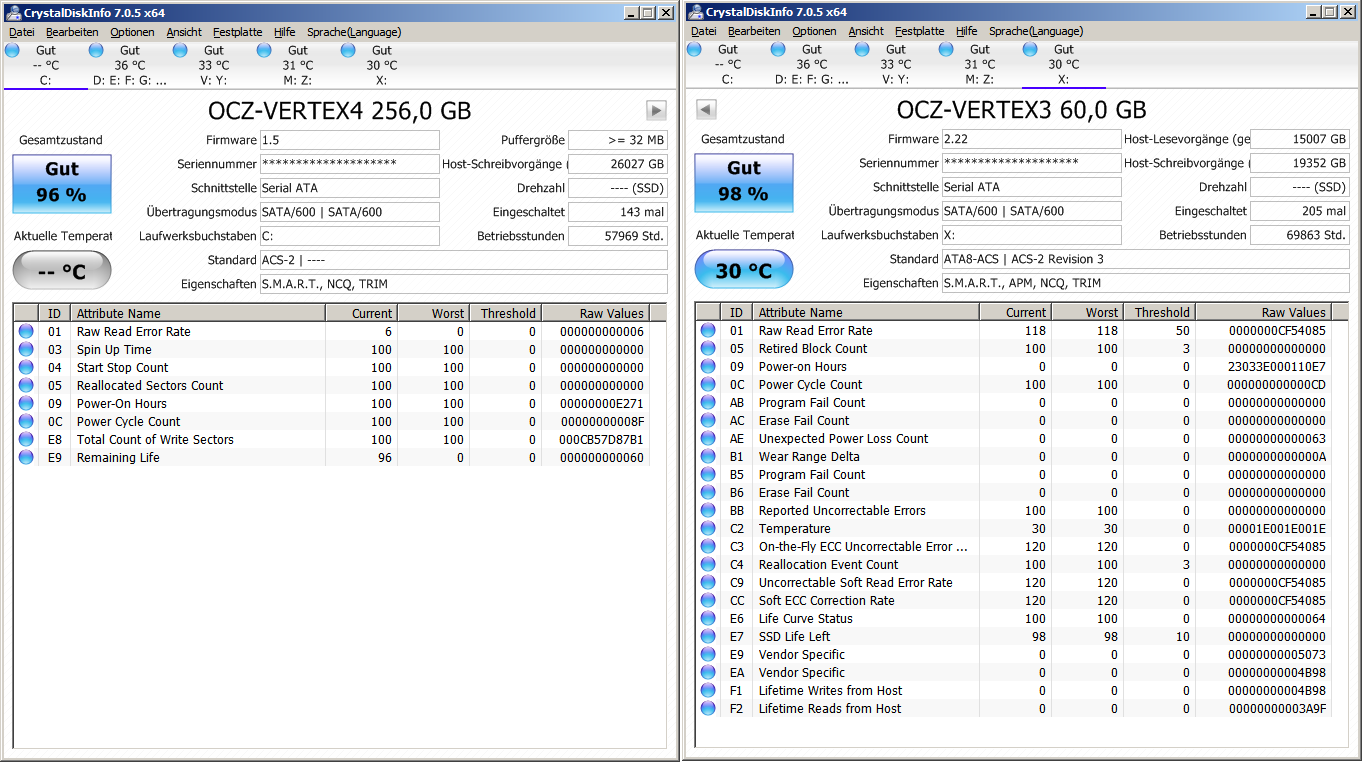1370x762 pixels.
Task: Click Gut 96 % health status button
Action: click(x=62, y=183)
